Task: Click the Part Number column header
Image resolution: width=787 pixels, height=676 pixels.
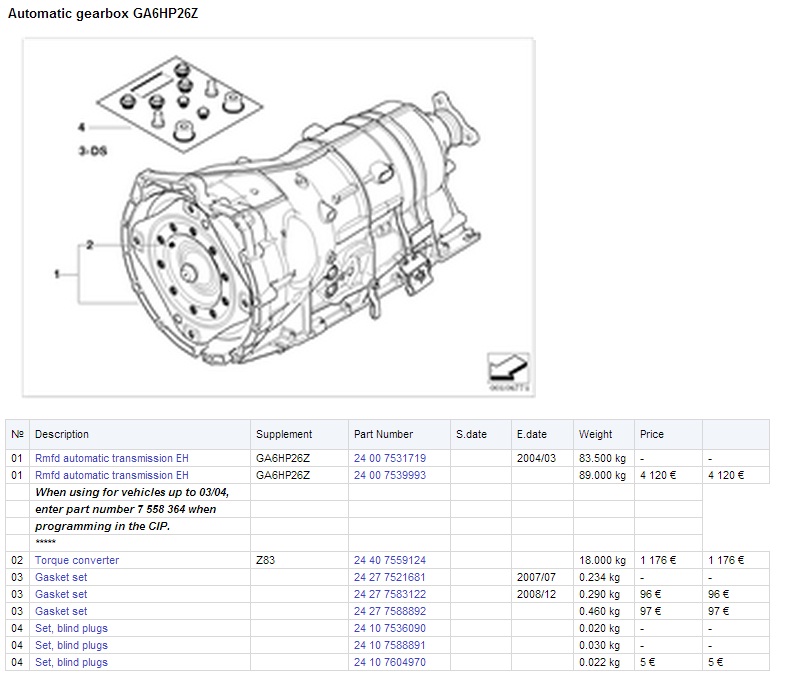Action: pos(383,434)
